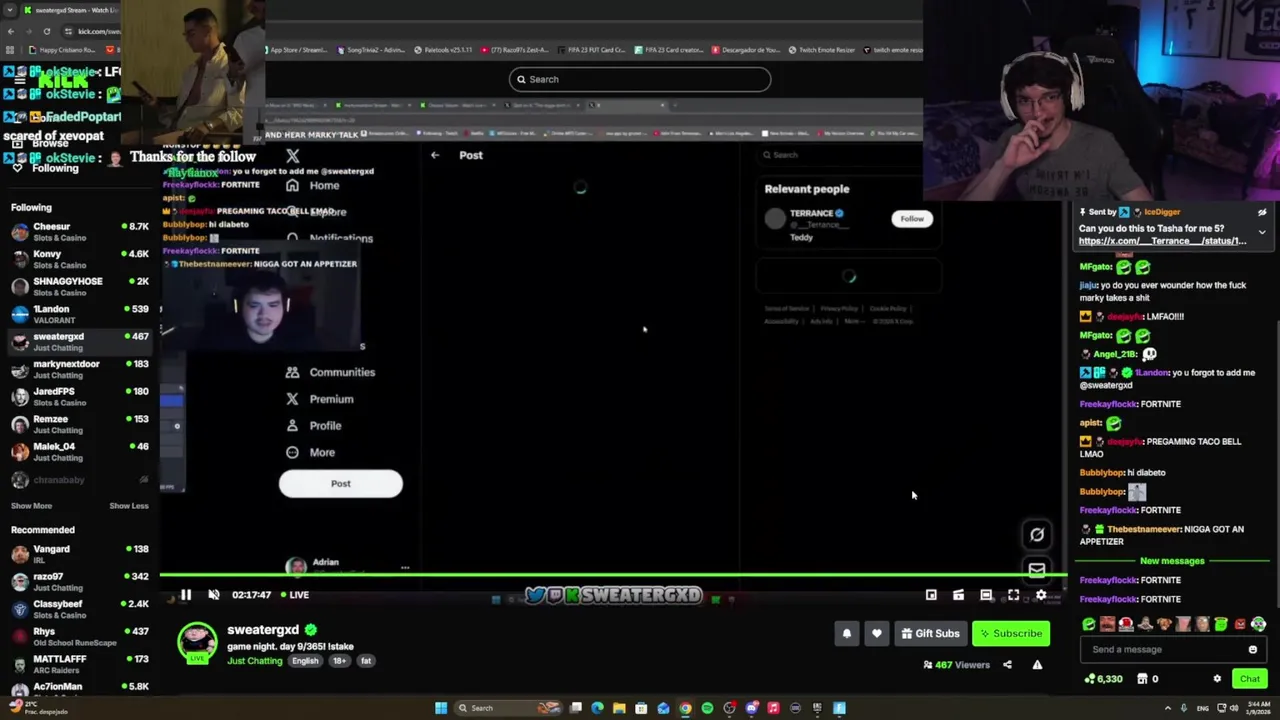Screen dimensions: 1280x720
Task: Open Windows Start menu
Action: click(x=441, y=708)
